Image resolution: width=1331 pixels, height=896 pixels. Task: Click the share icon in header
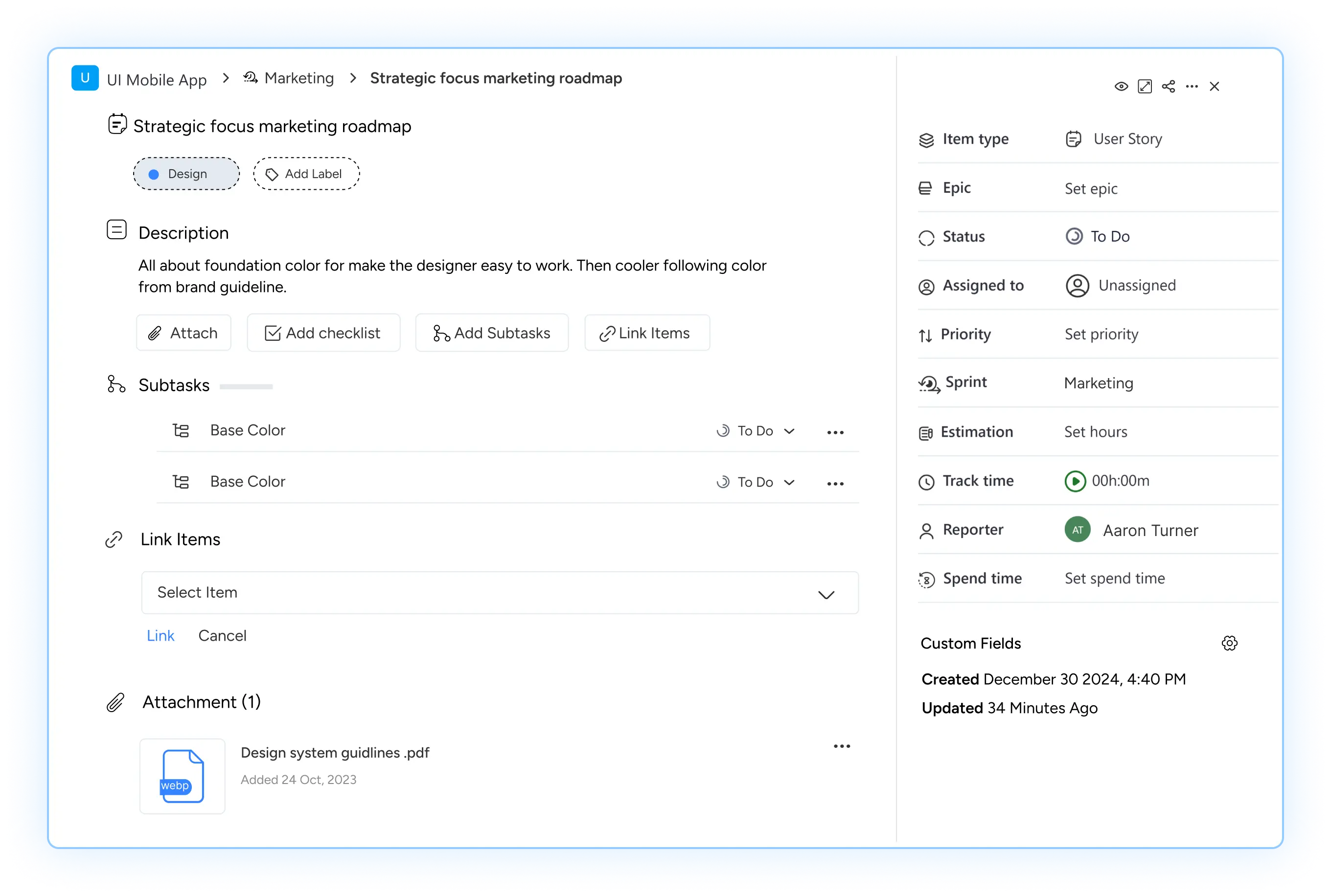[1168, 86]
